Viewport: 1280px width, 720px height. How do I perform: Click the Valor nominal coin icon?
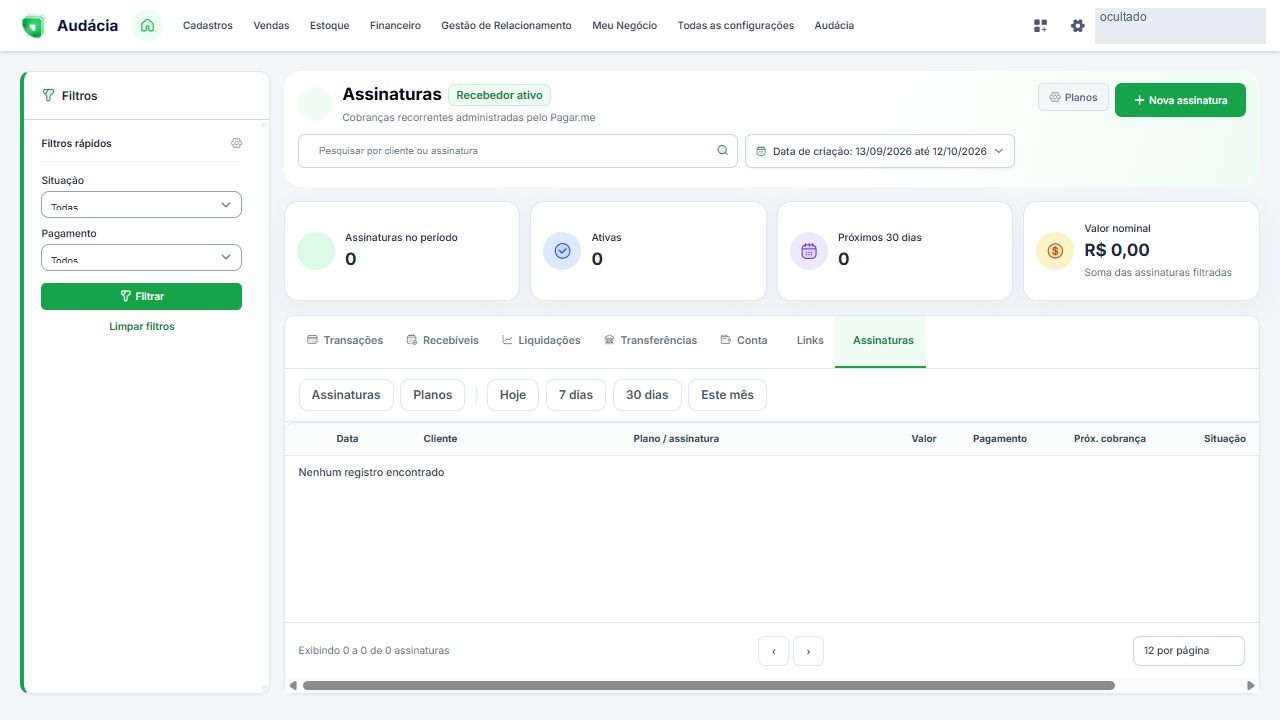(x=1055, y=251)
